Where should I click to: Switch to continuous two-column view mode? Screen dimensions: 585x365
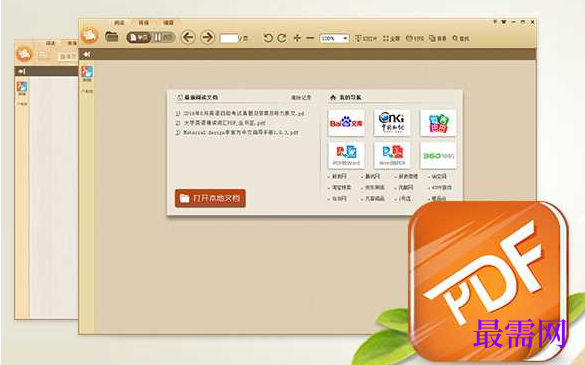[163, 37]
